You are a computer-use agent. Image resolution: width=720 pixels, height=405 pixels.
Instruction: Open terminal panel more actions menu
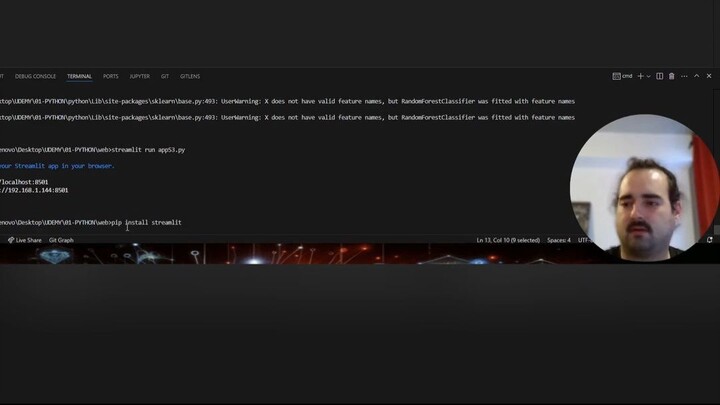684,76
